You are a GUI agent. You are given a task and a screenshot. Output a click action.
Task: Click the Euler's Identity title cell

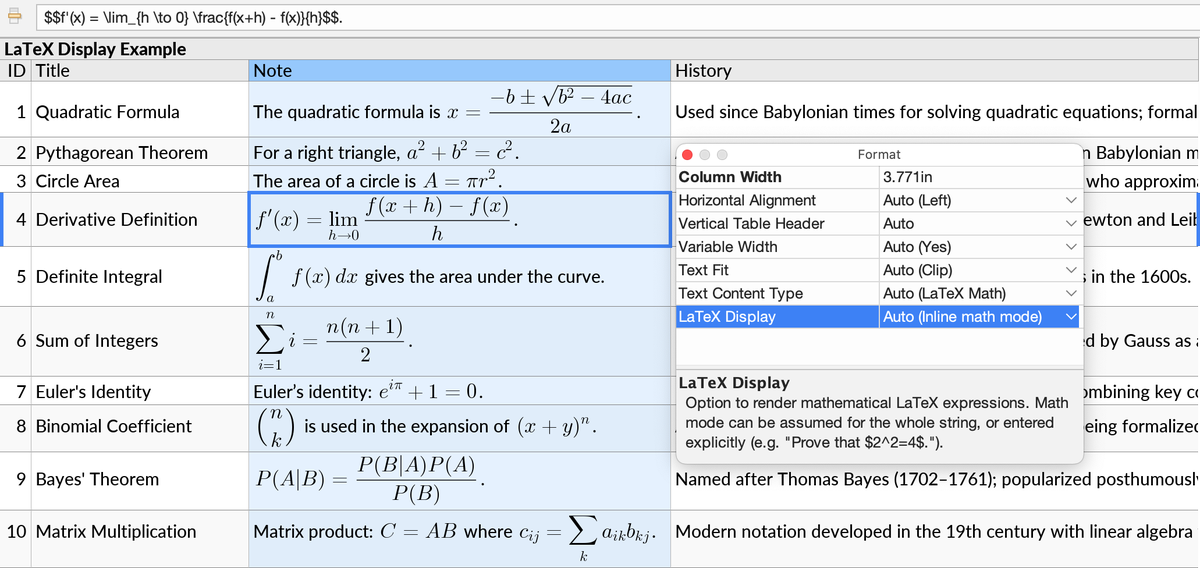[x=140, y=392]
